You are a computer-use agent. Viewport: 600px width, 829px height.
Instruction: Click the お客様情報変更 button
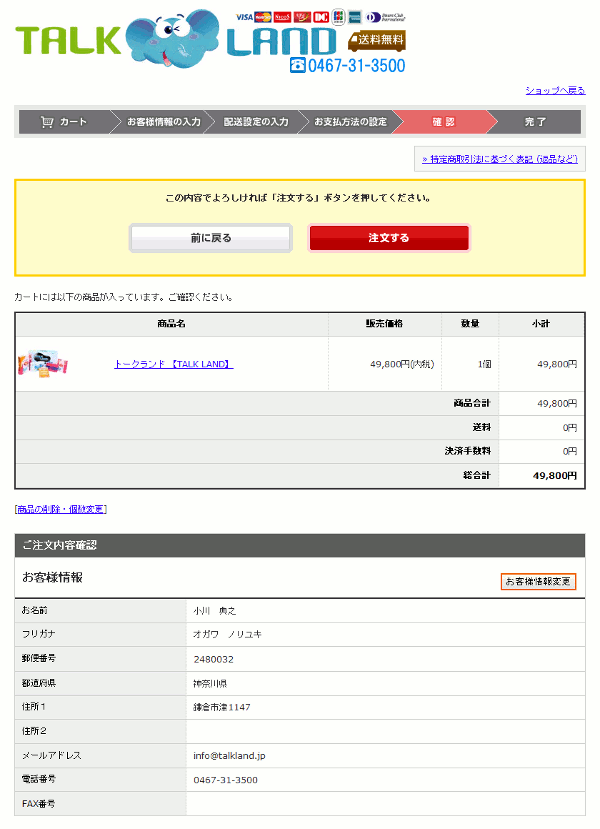[538, 582]
